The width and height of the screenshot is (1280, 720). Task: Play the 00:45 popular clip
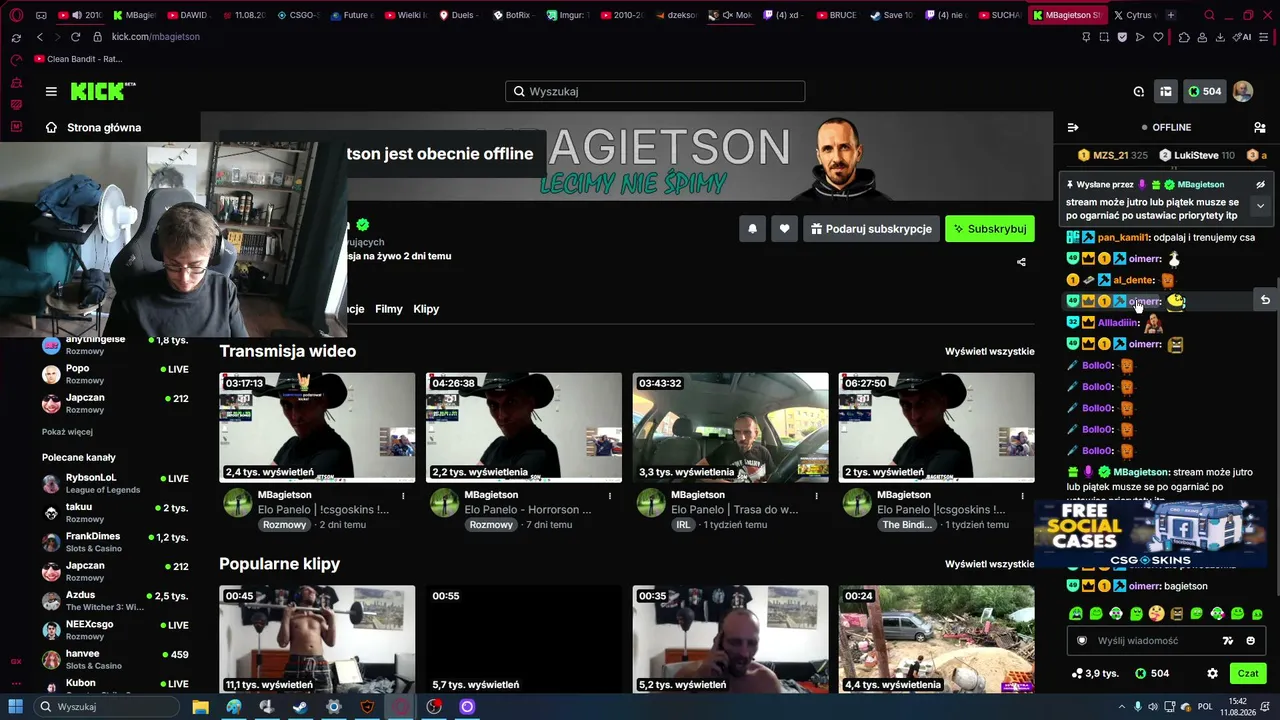tap(317, 639)
